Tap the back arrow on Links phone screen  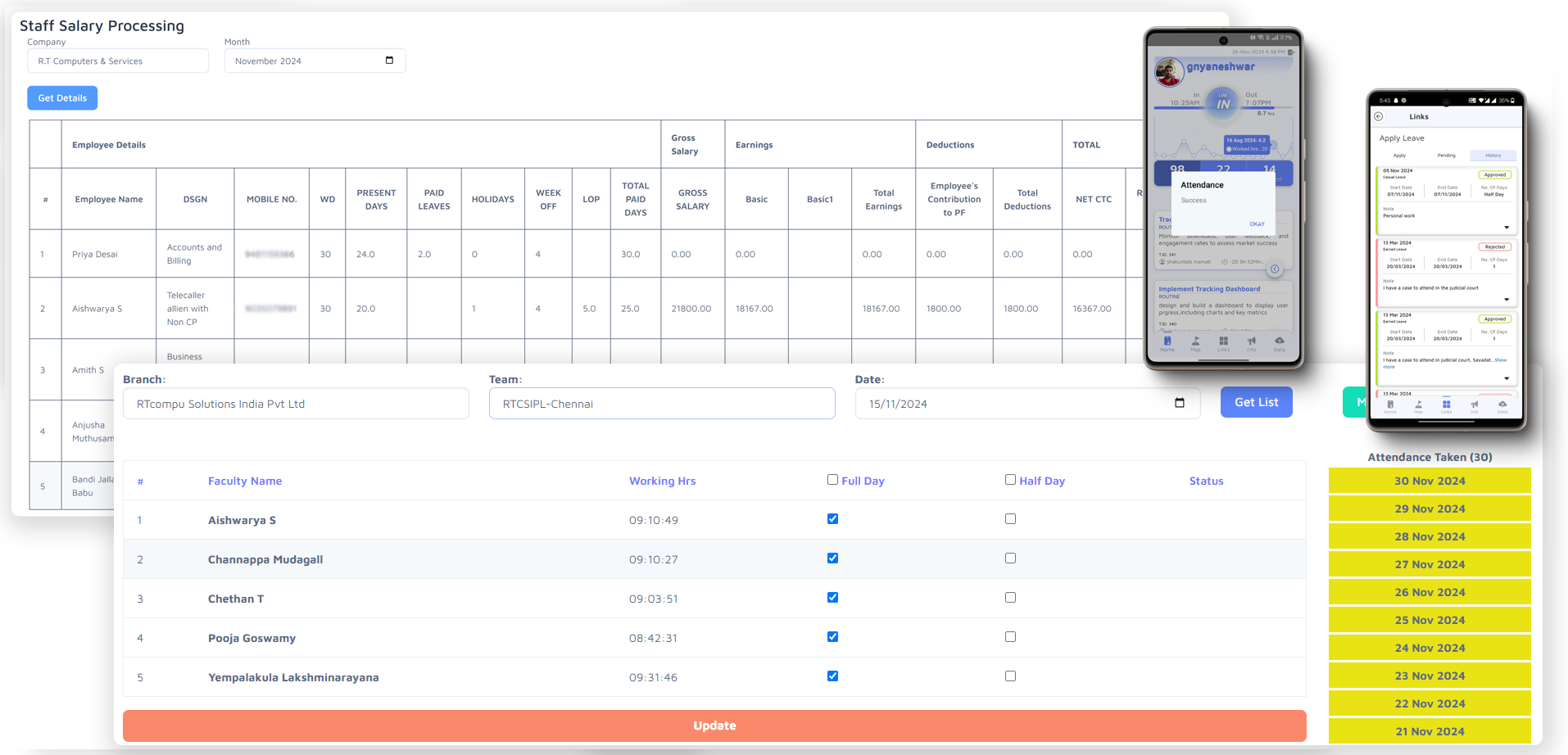coord(1379,116)
